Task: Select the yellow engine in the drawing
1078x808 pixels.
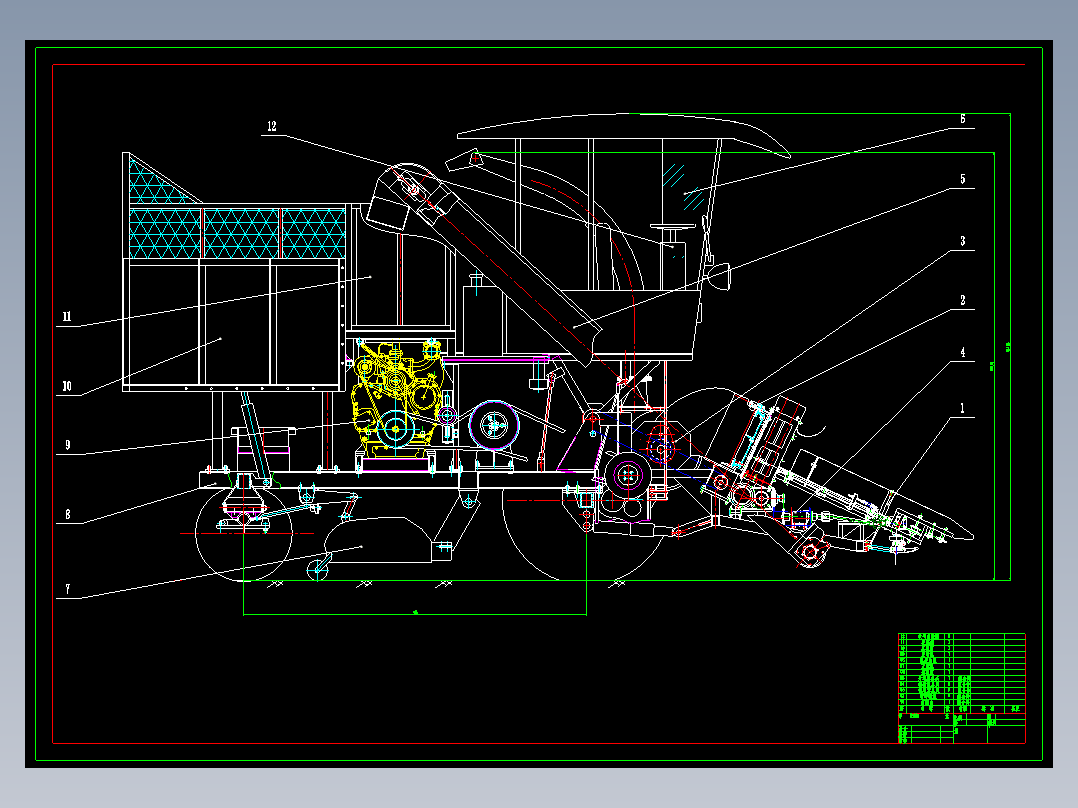Action: pyautogui.click(x=397, y=399)
